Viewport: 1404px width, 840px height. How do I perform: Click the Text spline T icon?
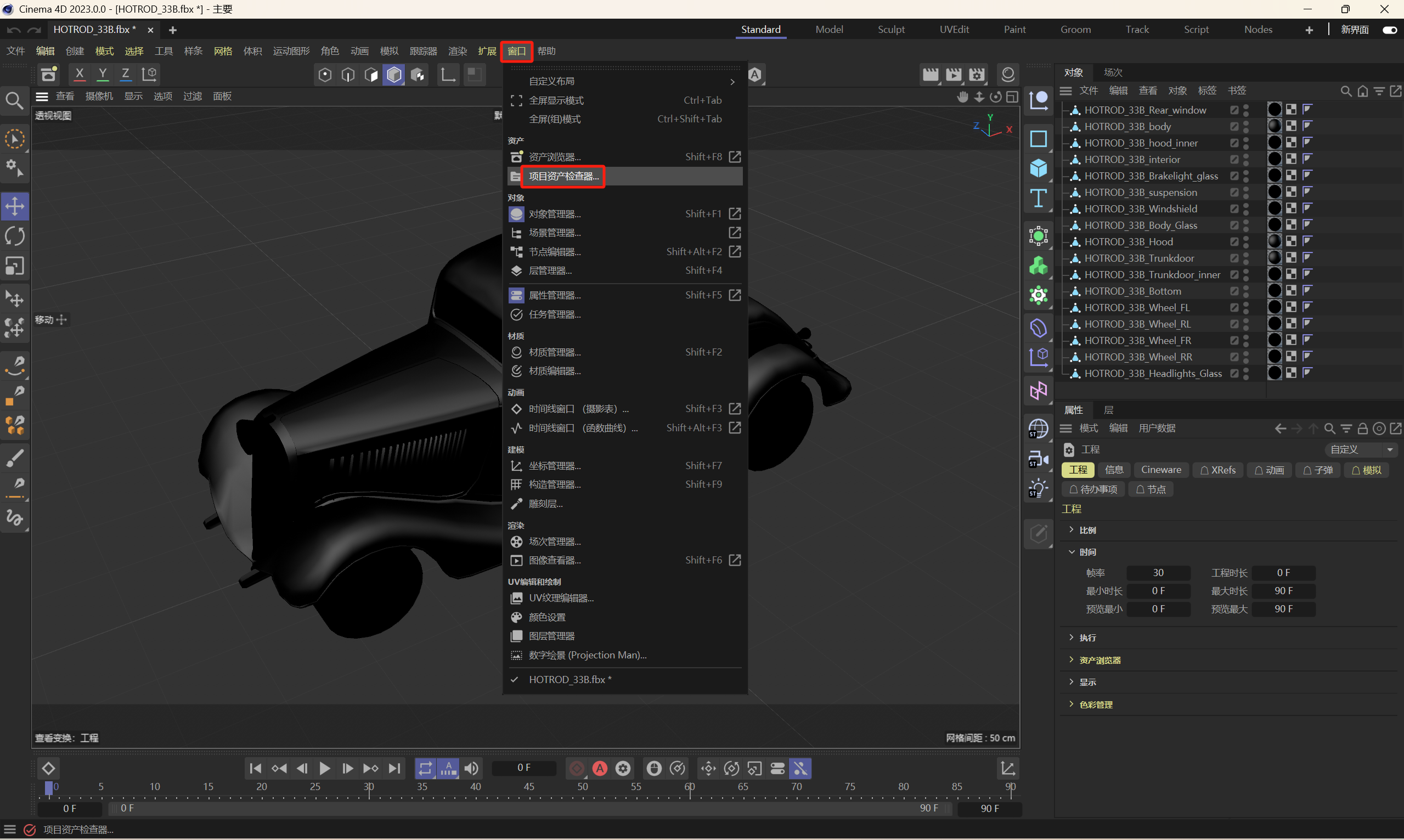coord(1038,198)
